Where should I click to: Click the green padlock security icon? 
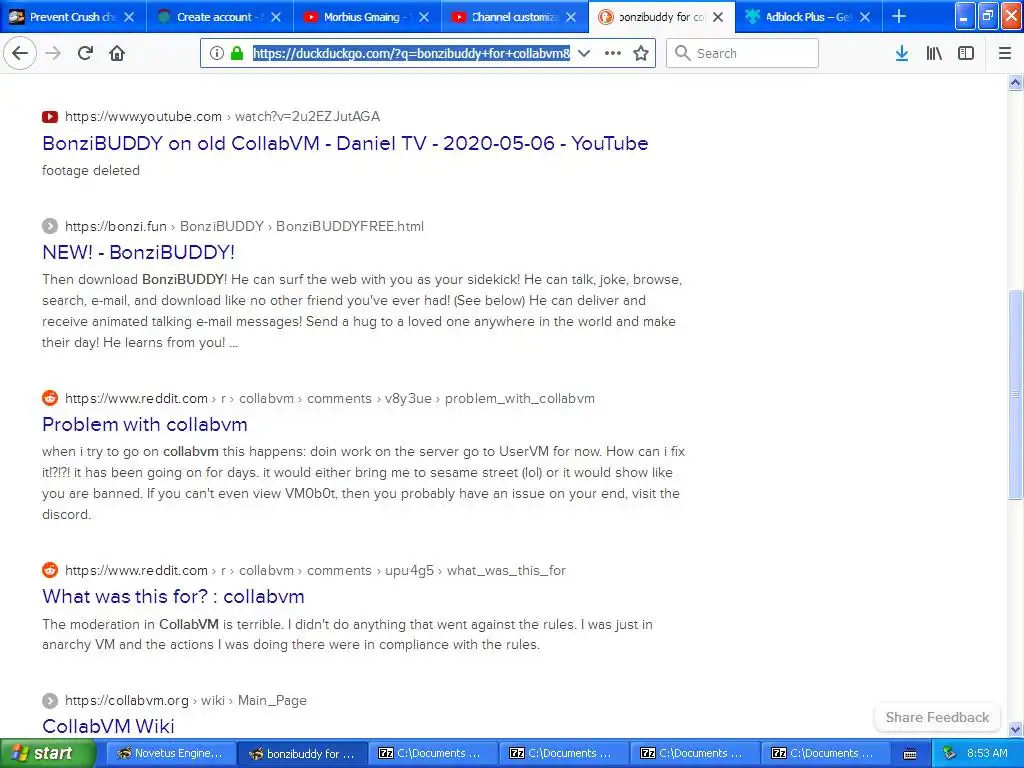pos(236,53)
